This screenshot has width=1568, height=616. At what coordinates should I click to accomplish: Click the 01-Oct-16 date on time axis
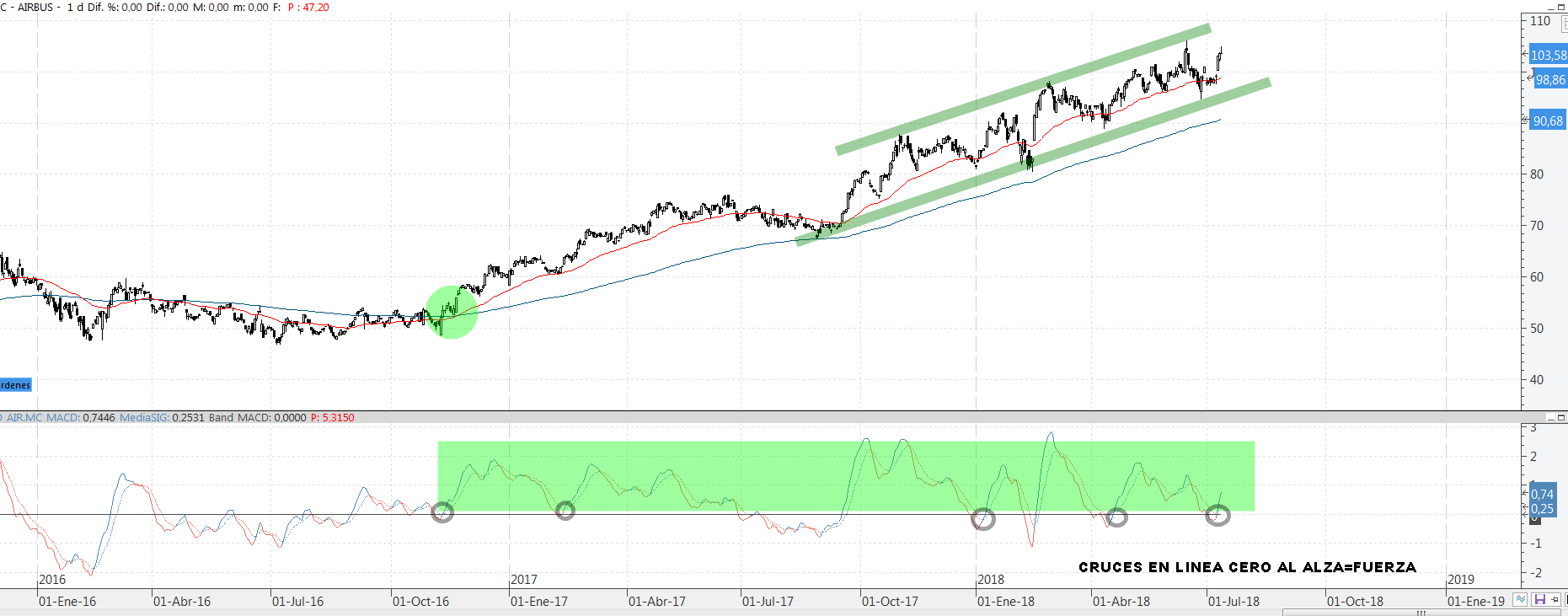420,602
